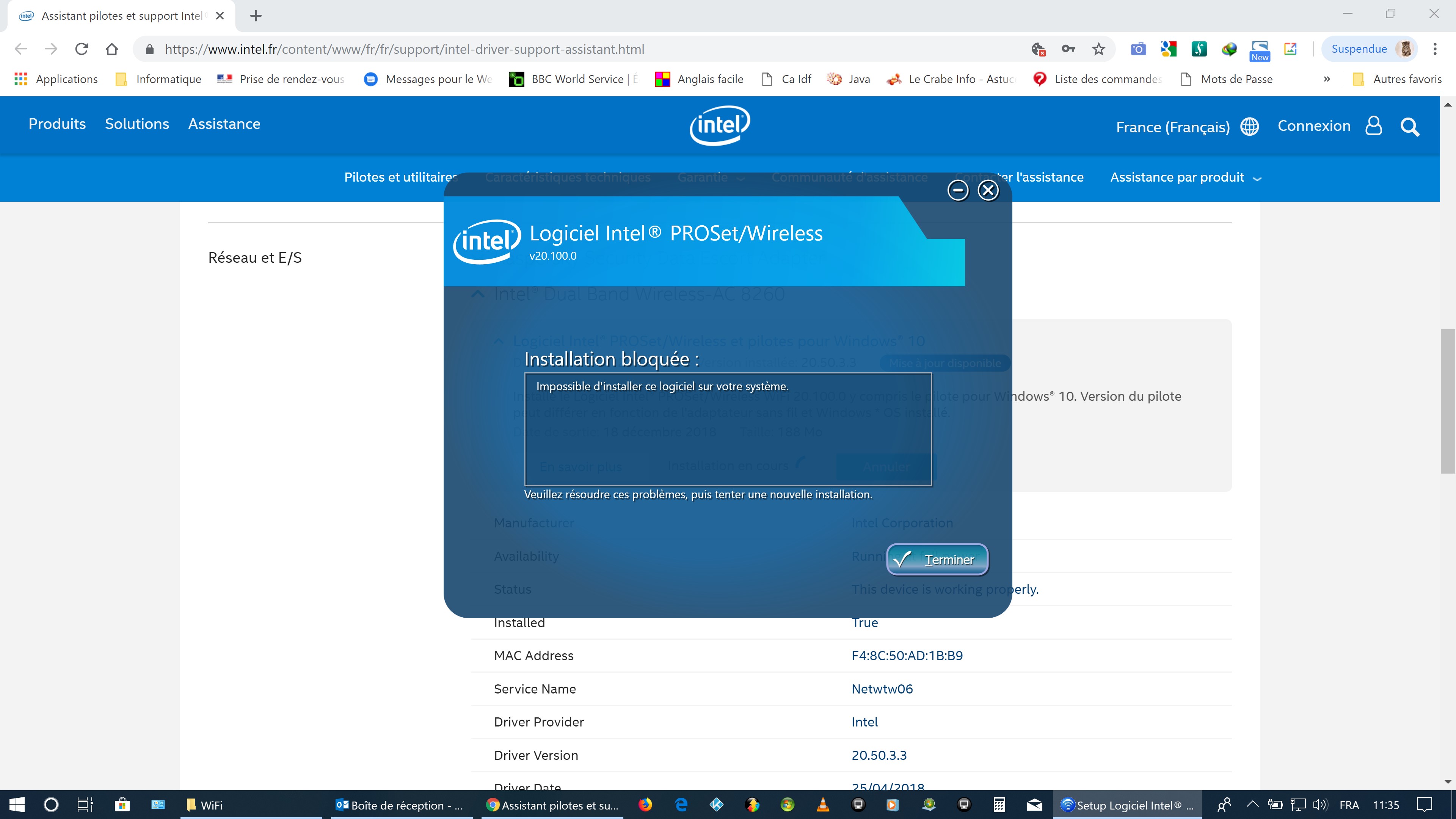Open VLC media player from taskbar
1456x819 pixels.
point(823,805)
